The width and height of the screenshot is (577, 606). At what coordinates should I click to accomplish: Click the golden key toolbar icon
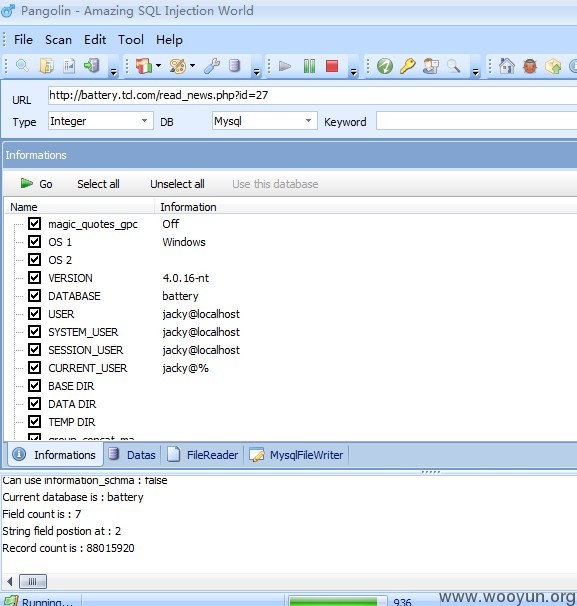point(408,66)
